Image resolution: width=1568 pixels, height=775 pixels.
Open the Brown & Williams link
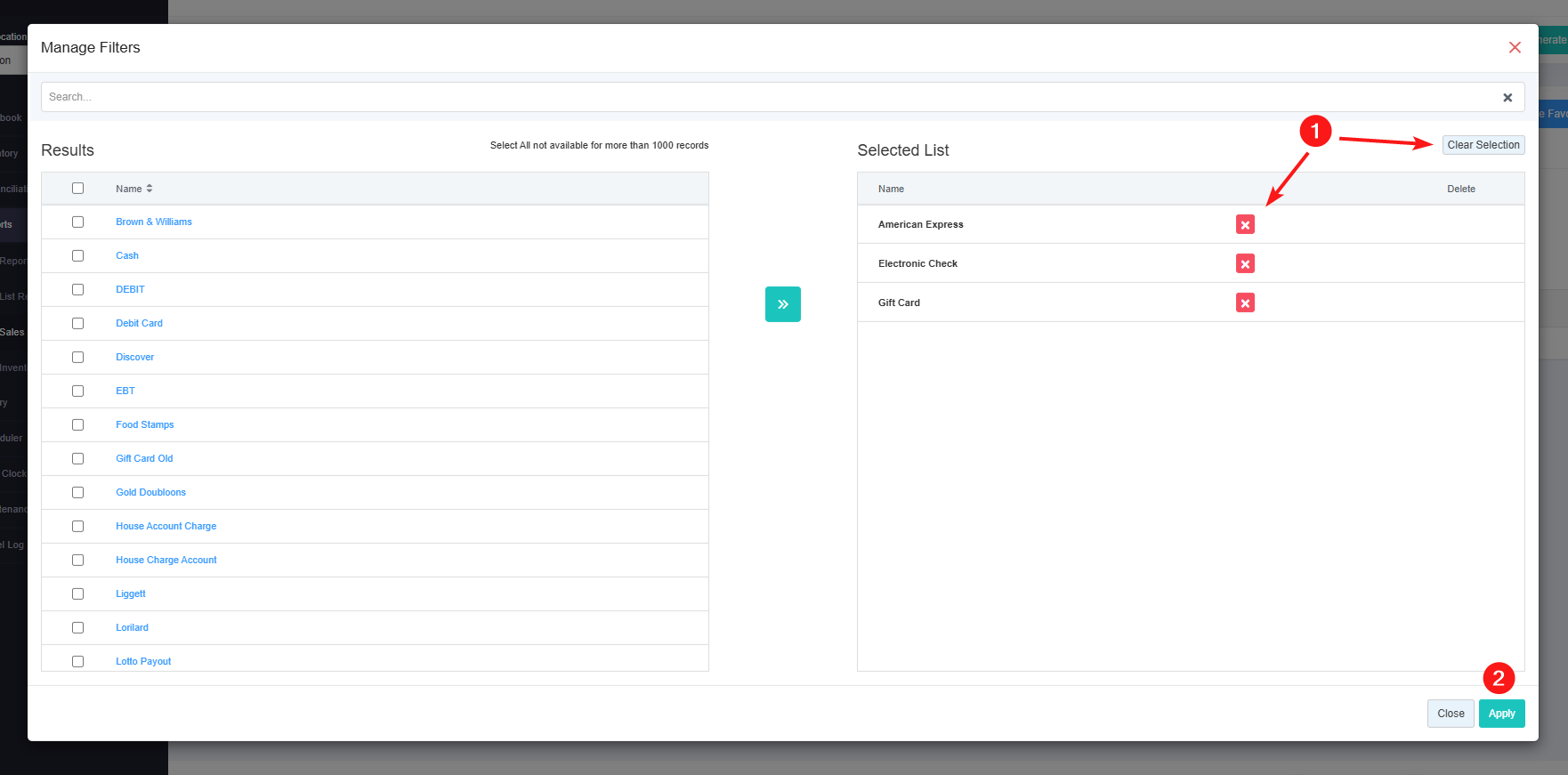(154, 222)
